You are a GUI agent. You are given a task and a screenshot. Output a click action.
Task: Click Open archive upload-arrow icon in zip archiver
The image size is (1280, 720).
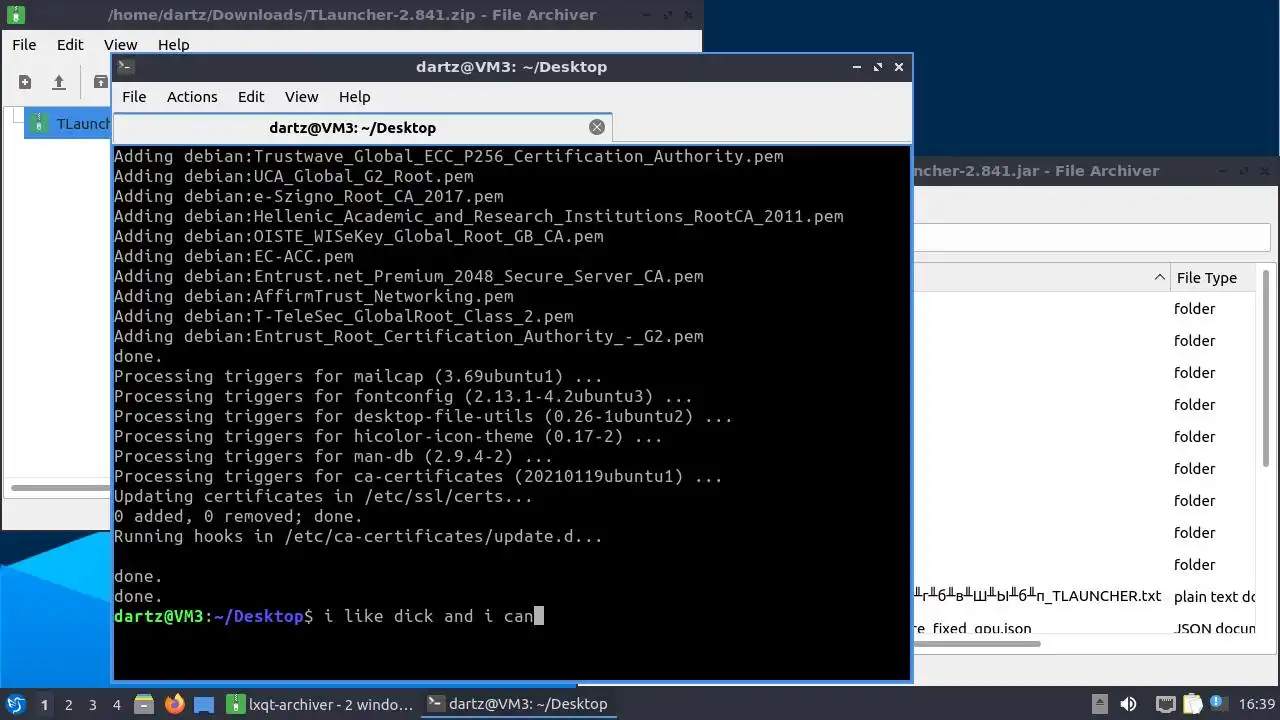tap(59, 82)
